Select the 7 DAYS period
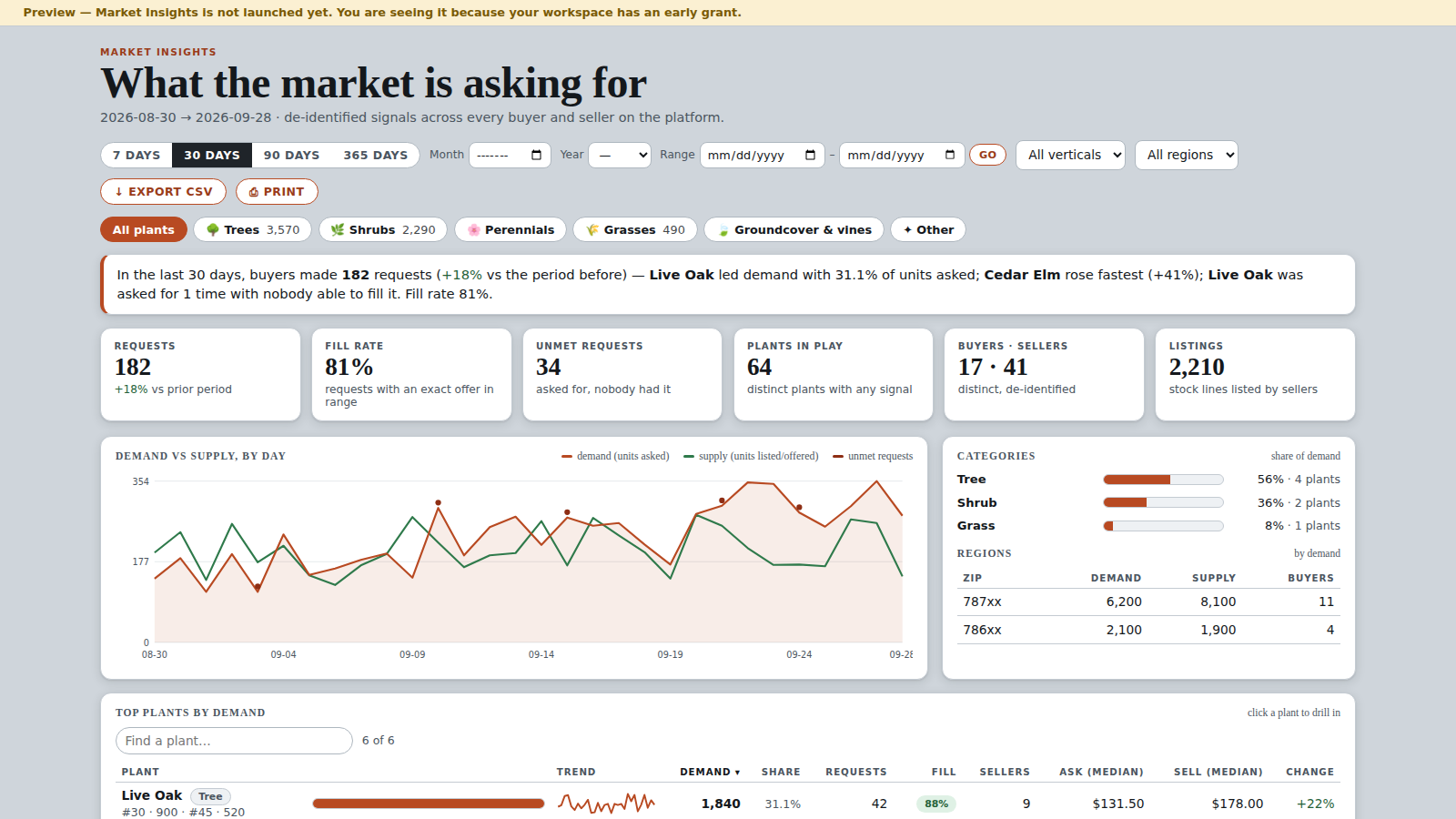The image size is (1456, 819). (x=136, y=155)
